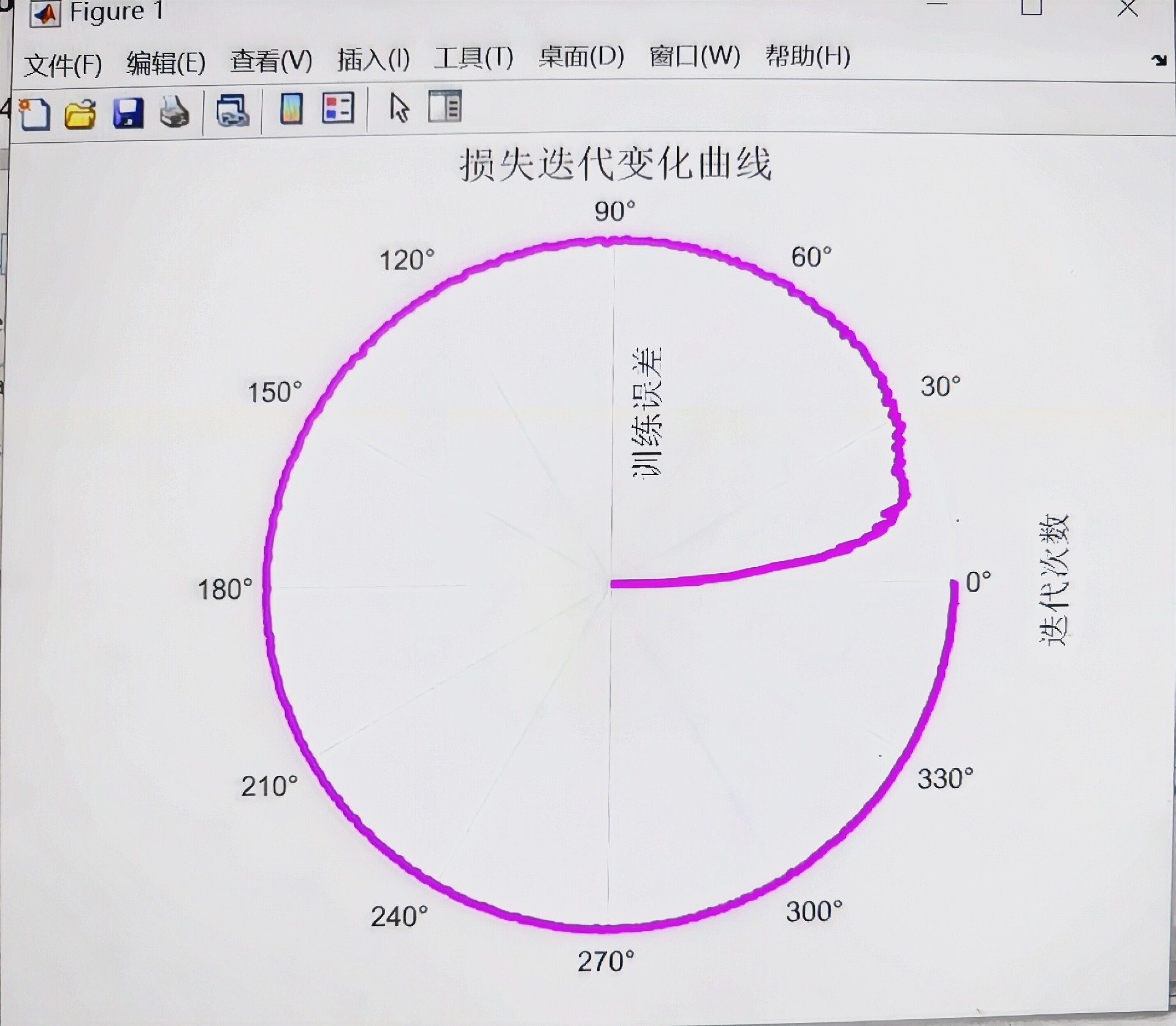
Task: Create a new figure document
Action: coord(35,113)
